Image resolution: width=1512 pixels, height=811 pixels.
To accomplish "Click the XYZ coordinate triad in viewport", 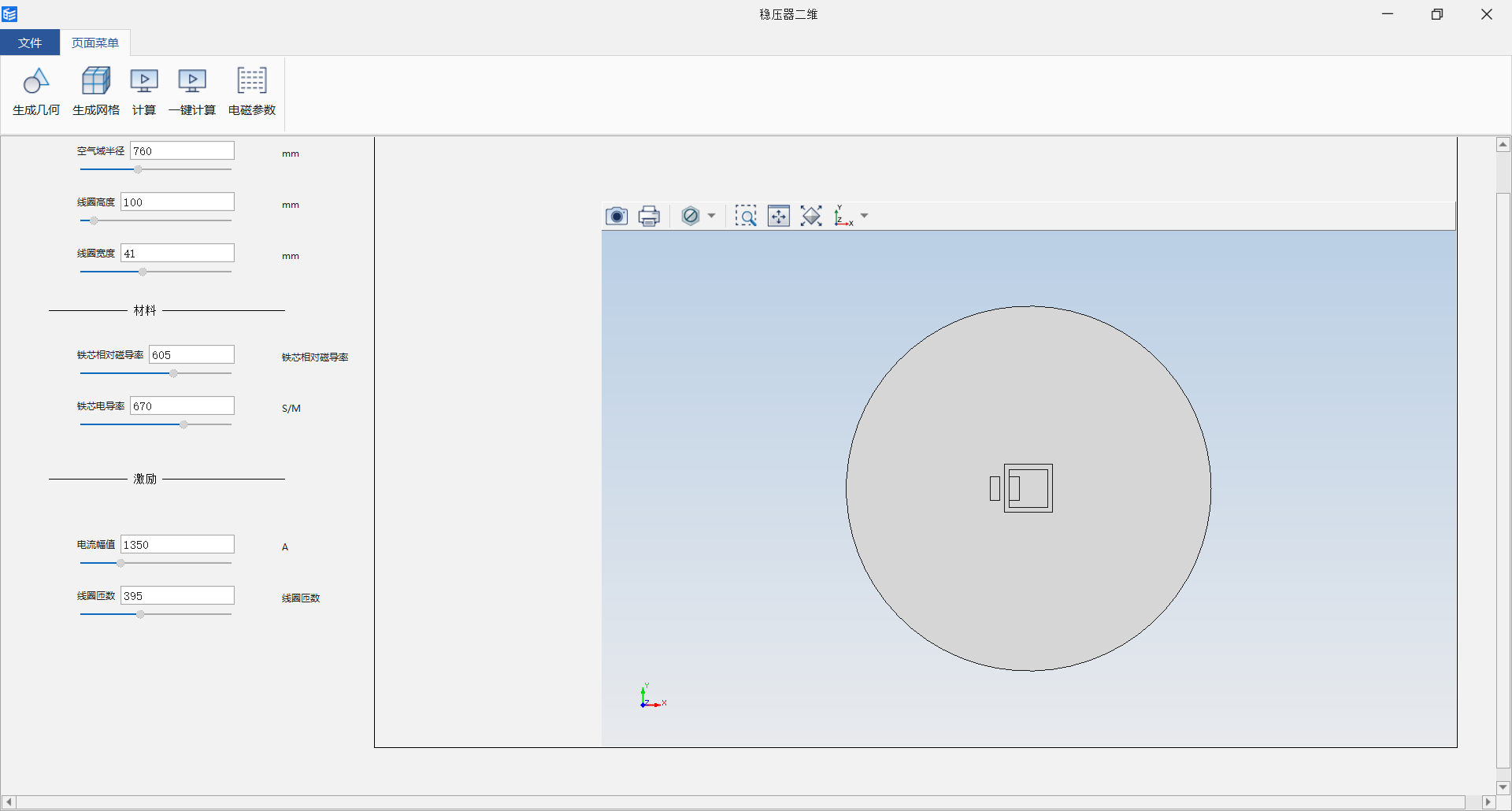I will click(x=653, y=697).
